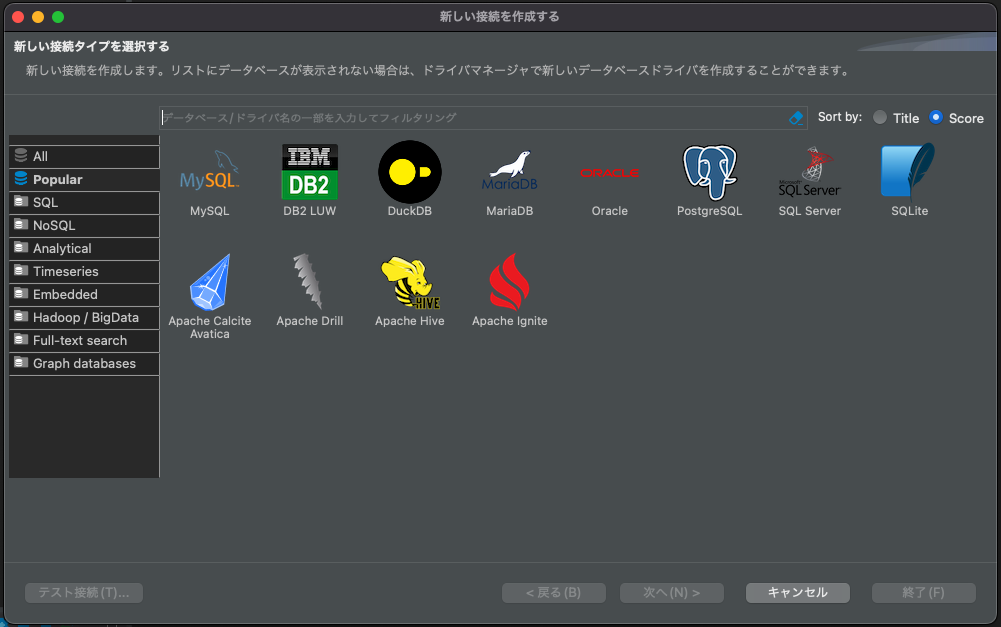Select the SQLite database icon
Screen dimensions: 1001x627
(x=908, y=172)
